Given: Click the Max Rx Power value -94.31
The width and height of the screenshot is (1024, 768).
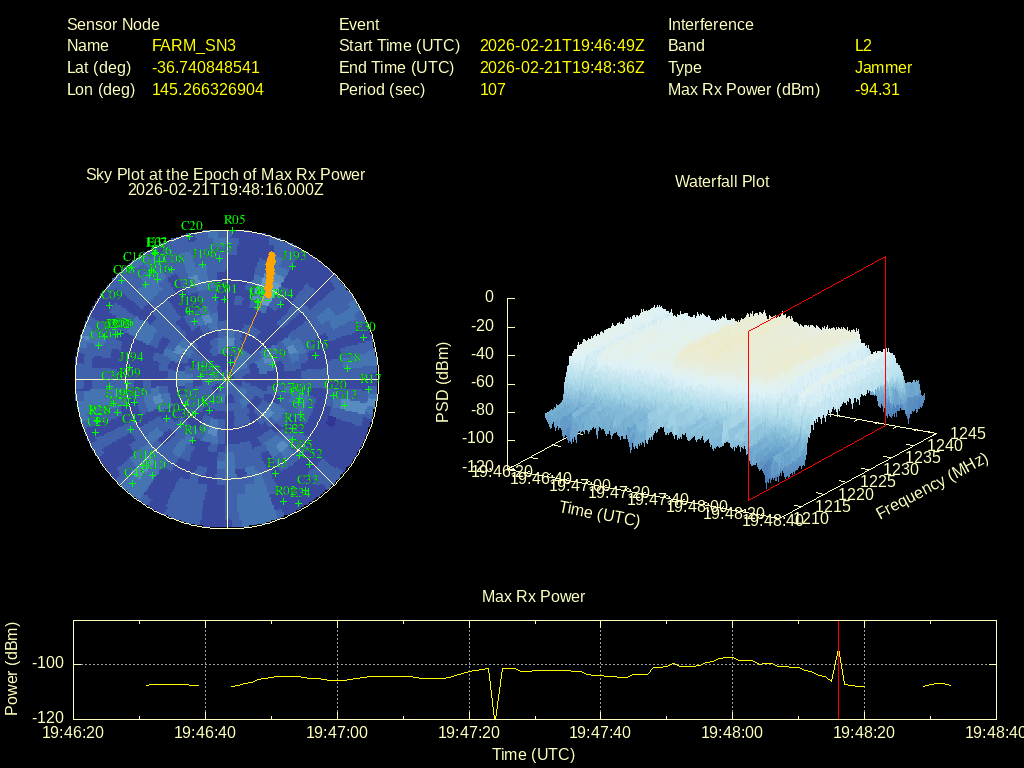Looking at the screenshot, I should (877, 90).
